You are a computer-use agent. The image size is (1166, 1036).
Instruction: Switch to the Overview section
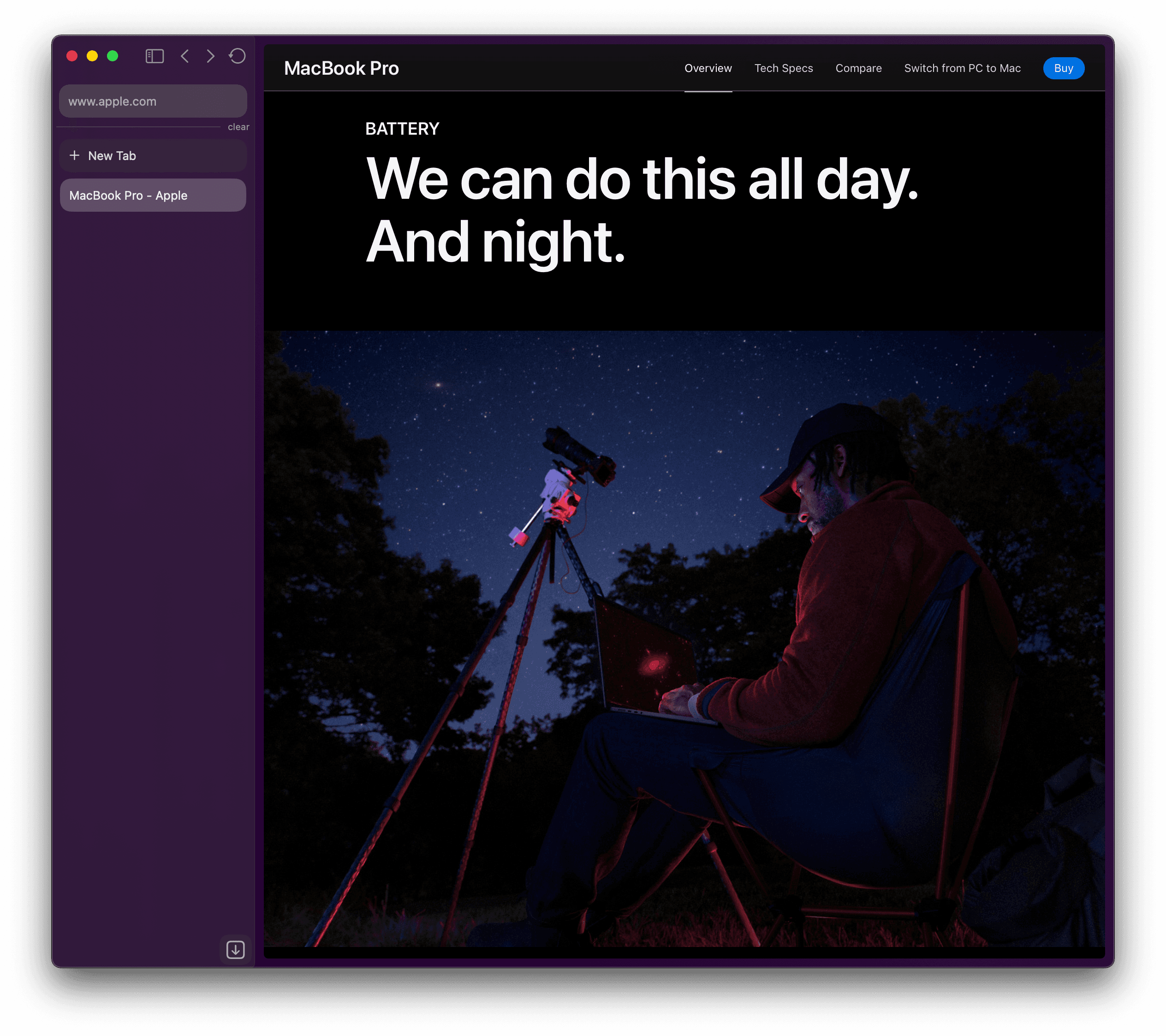708,68
